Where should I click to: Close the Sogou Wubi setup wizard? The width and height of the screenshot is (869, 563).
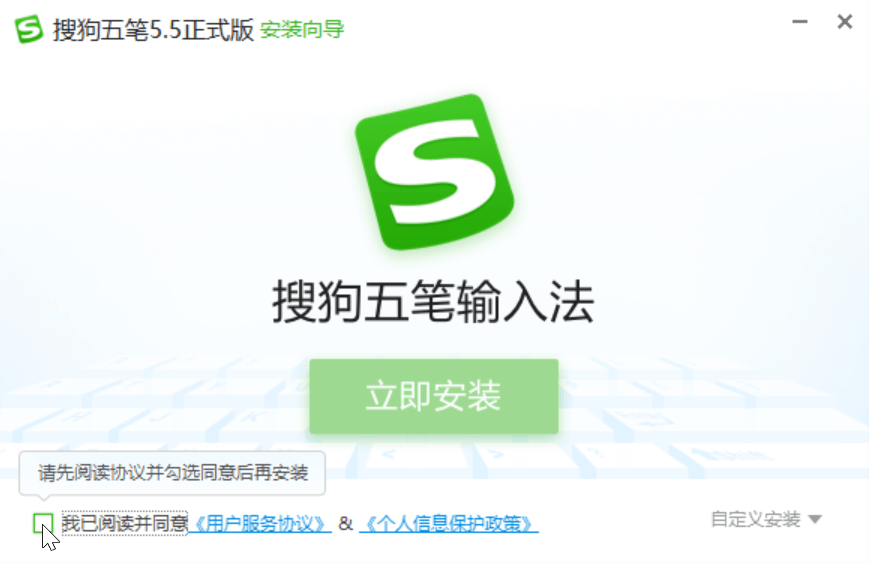(x=845, y=22)
